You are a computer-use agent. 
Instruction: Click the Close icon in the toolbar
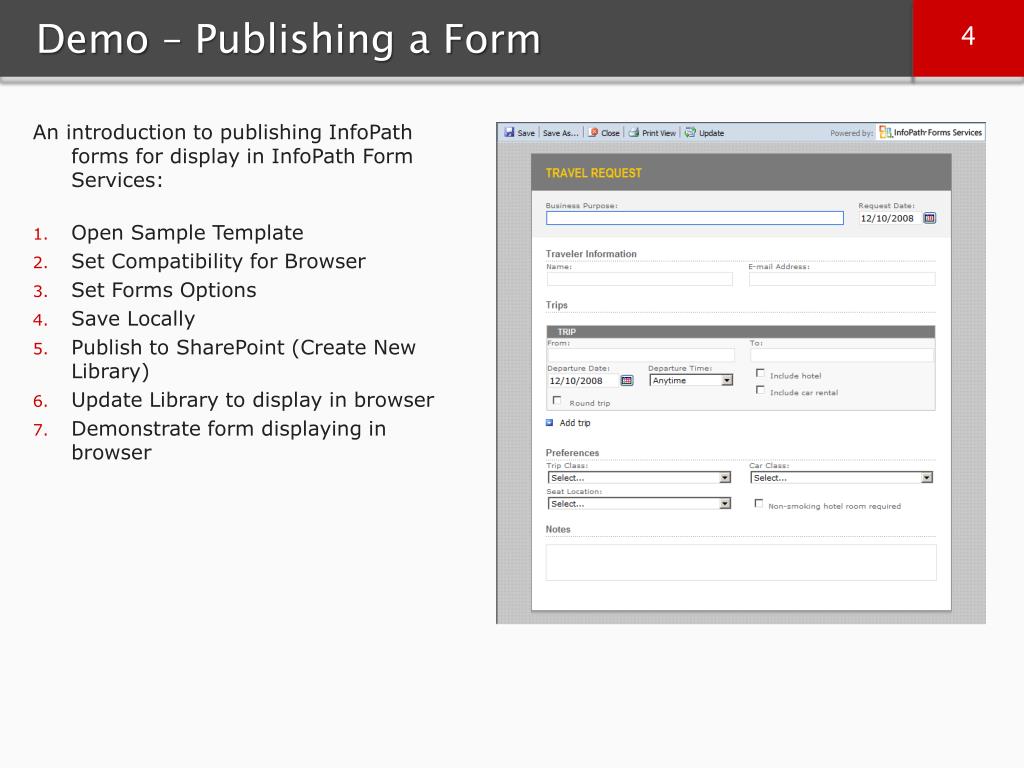pyautogui.click(x=593, y=133)
